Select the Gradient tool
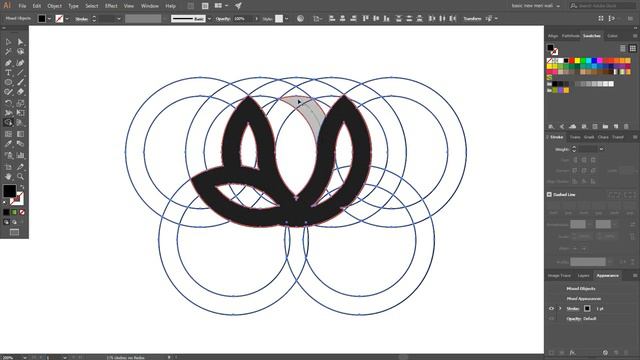 point(20,134)
